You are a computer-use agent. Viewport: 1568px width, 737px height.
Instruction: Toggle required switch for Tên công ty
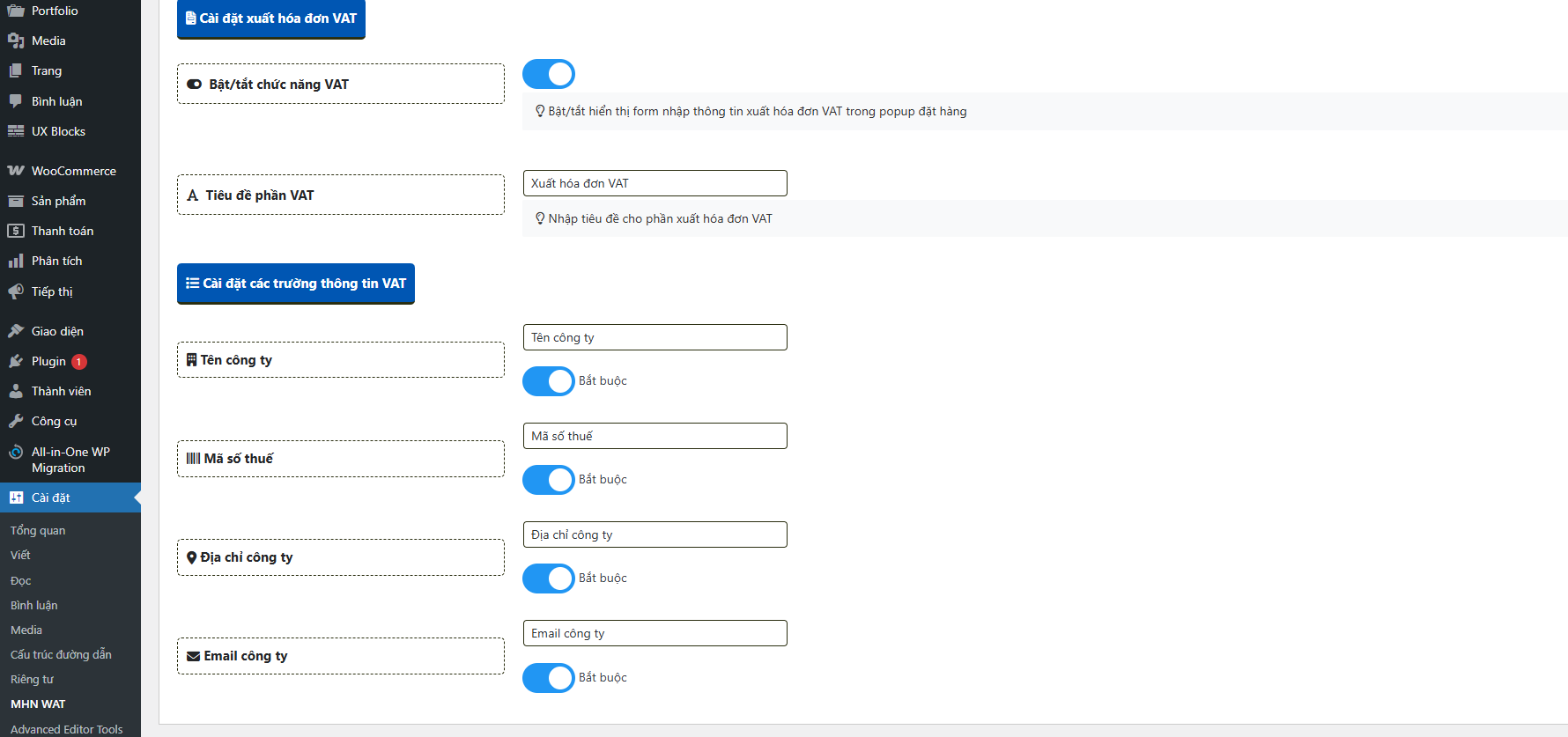pos(548,381)
